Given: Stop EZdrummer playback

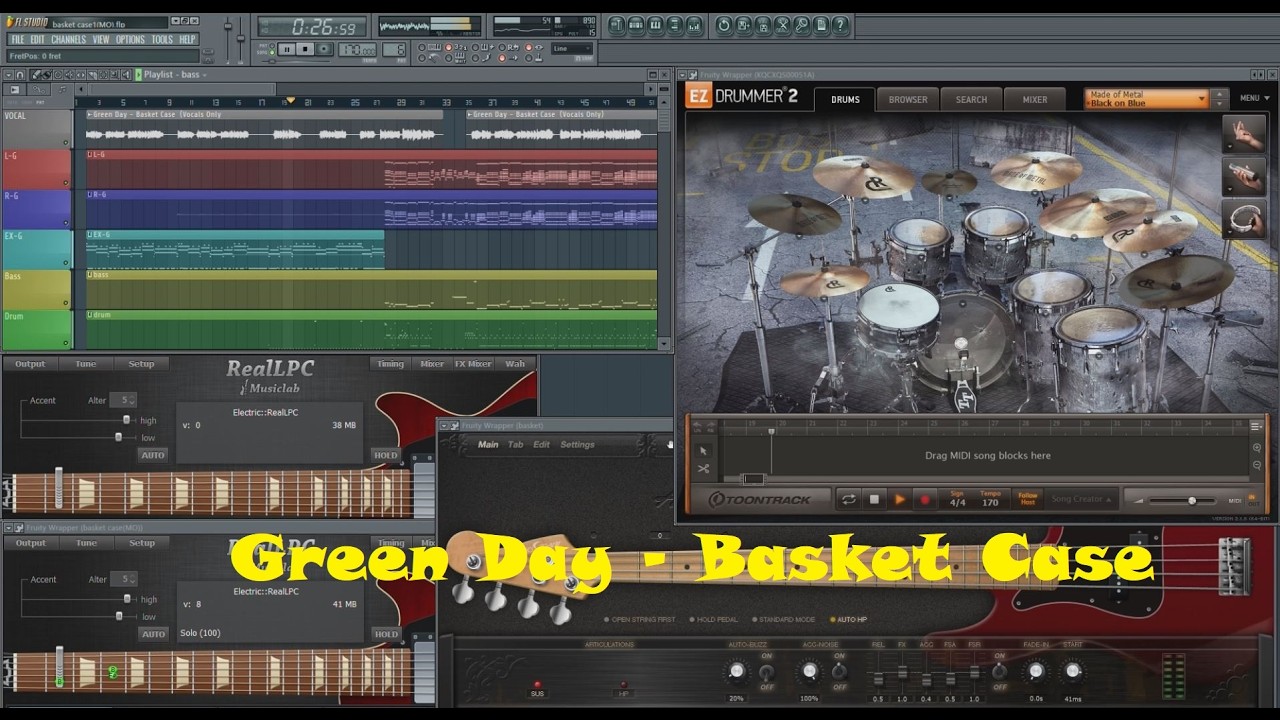Looking at the screenshot, I should coord(874,499).
